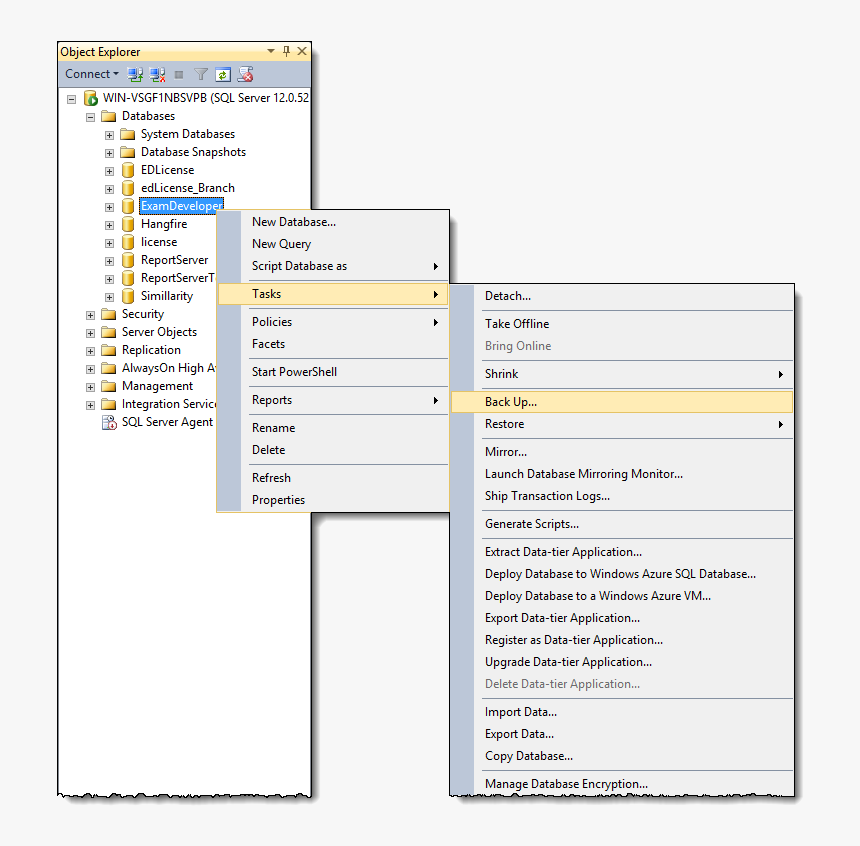The height and width of the screenshot is (846, 860).
Task: Click the server icon for WIN-VSGF1NBSVPB
Action: click(90, 97)
